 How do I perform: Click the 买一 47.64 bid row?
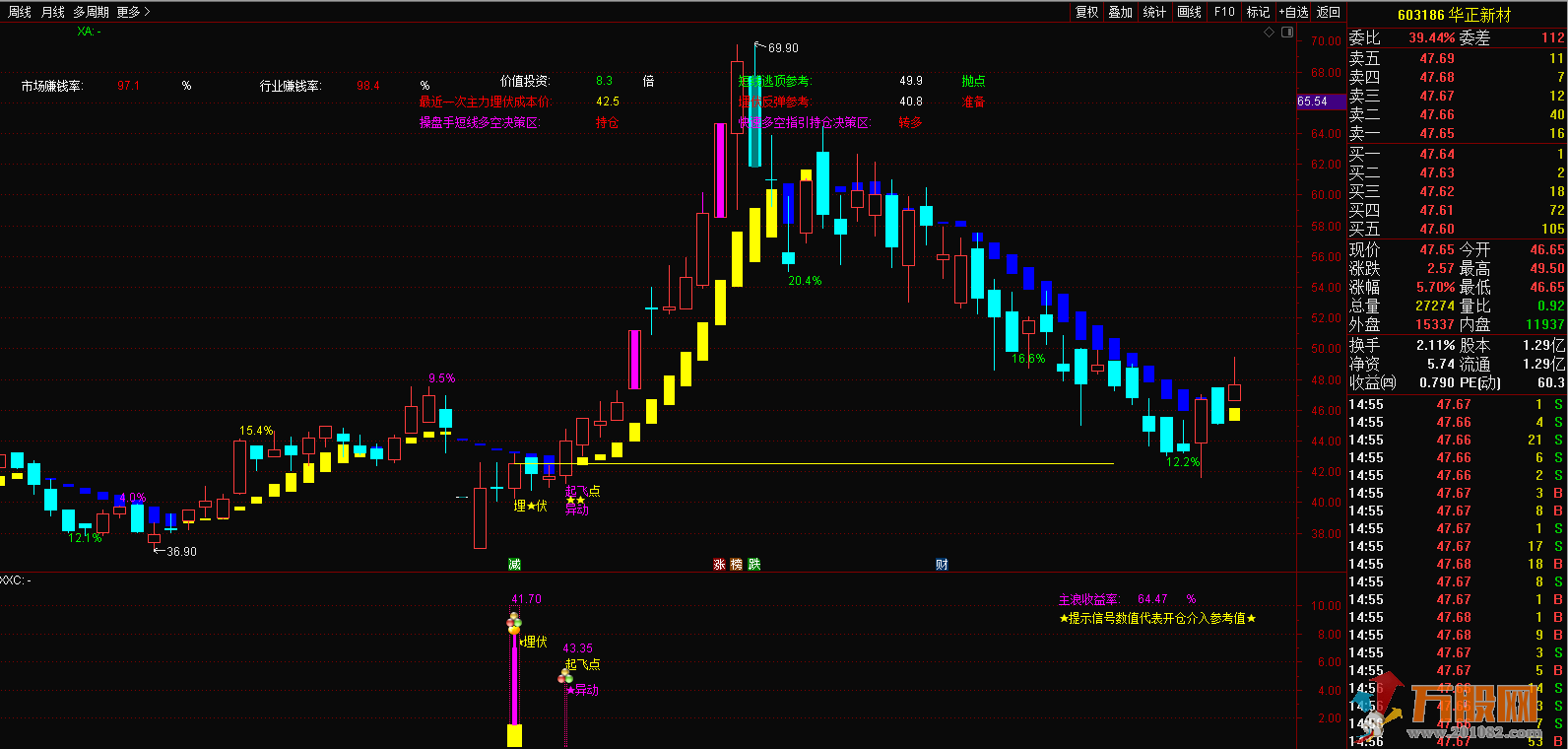(1457, 154)
